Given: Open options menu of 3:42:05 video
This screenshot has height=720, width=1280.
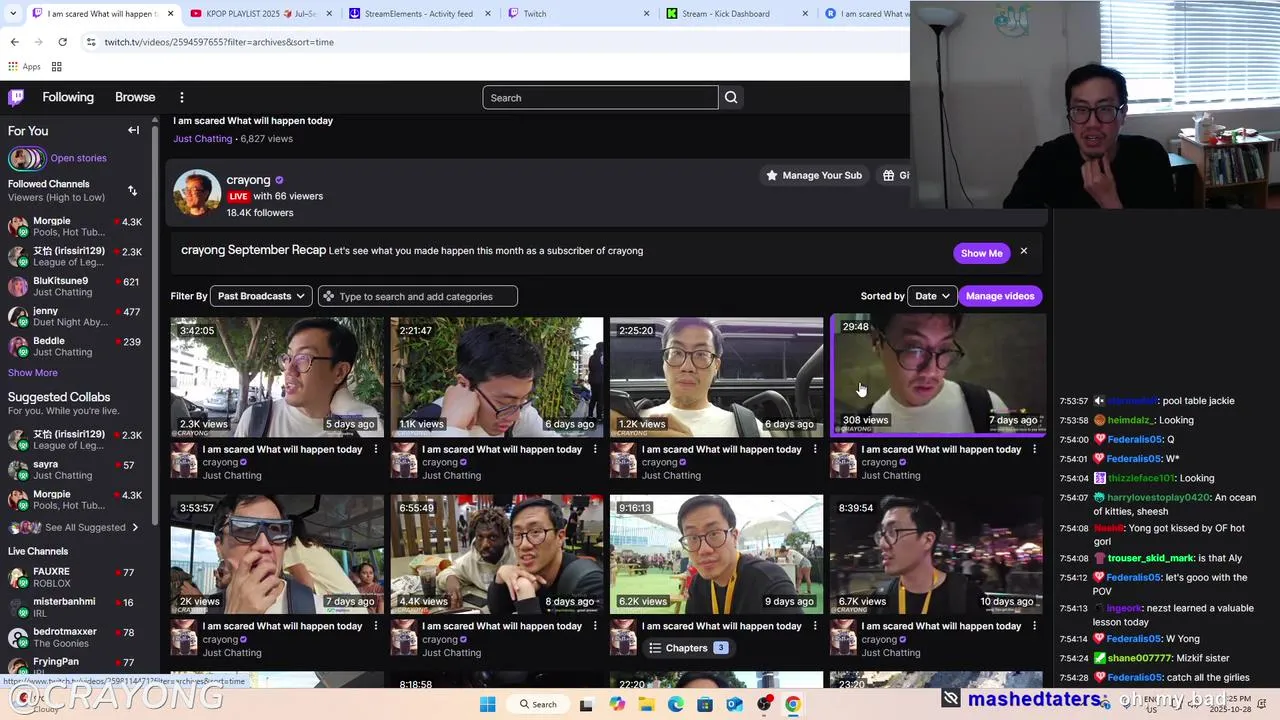Looking at the screenshot, I should [376, 449].
